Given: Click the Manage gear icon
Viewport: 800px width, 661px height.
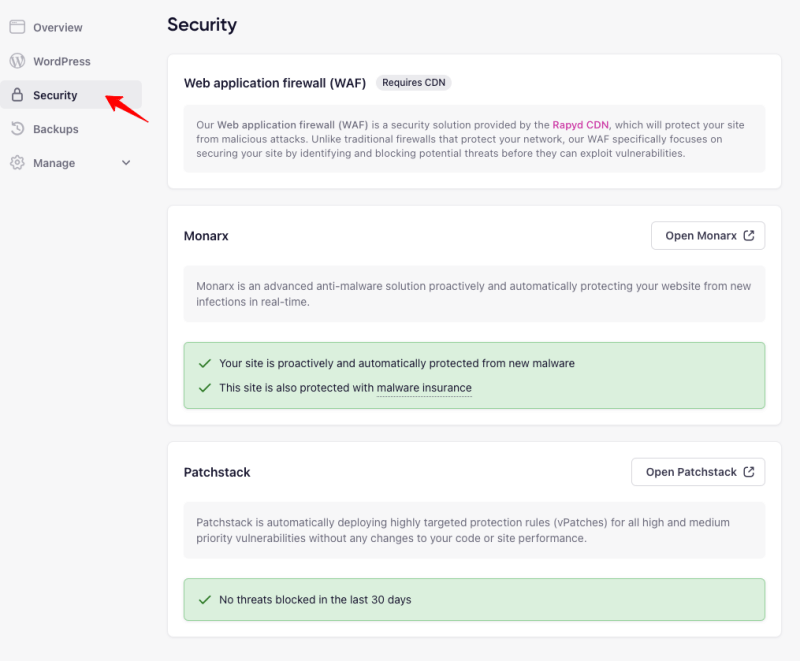Looking at the screenshot, I should click(x=17, y=162).
